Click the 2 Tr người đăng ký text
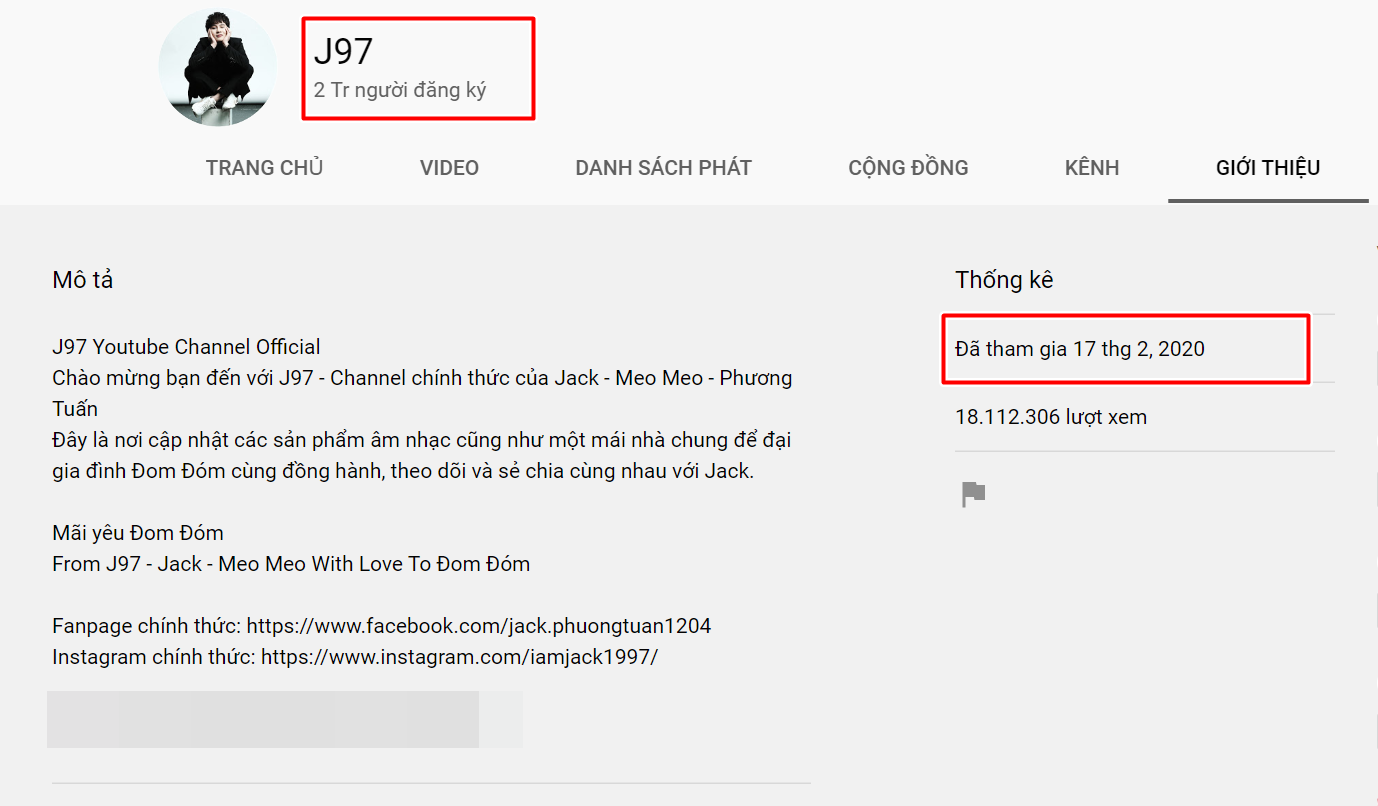This screenshot has width=1378, height=806. pos(400,90)
